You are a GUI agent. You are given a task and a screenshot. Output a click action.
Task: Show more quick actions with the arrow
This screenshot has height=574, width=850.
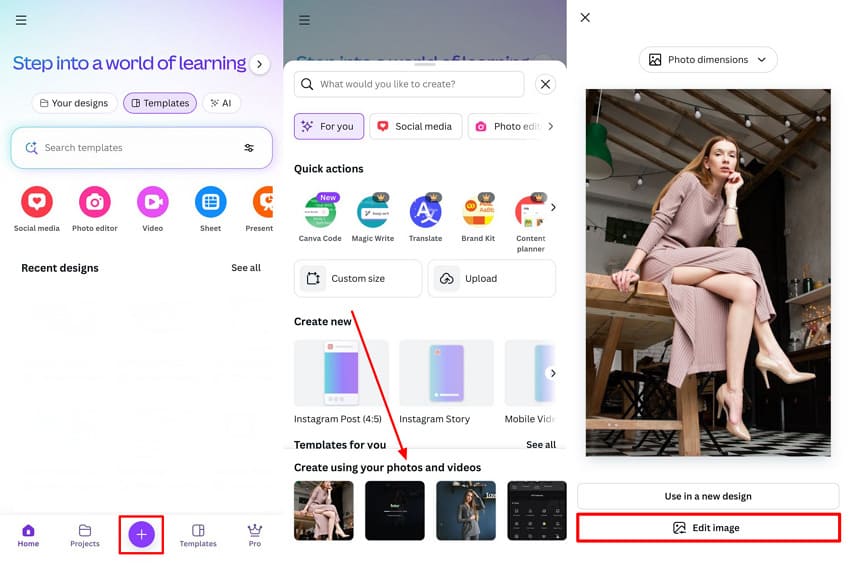coord(553,207)
